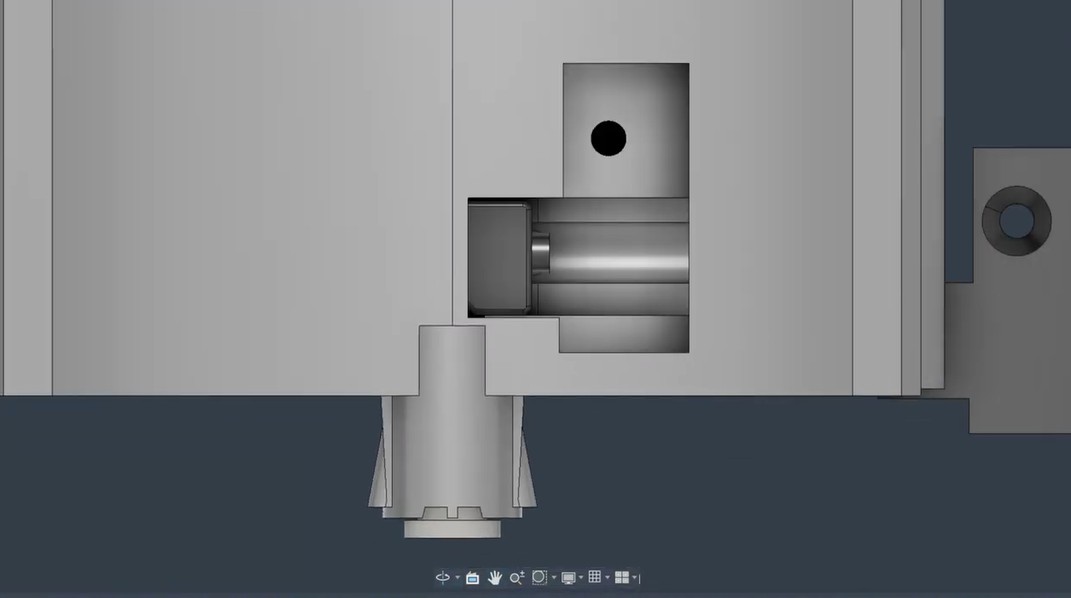Open the Zoom Window options dropdown arrow
Viewport: 1071px width, 598px height.
click(x=554, y=578)
